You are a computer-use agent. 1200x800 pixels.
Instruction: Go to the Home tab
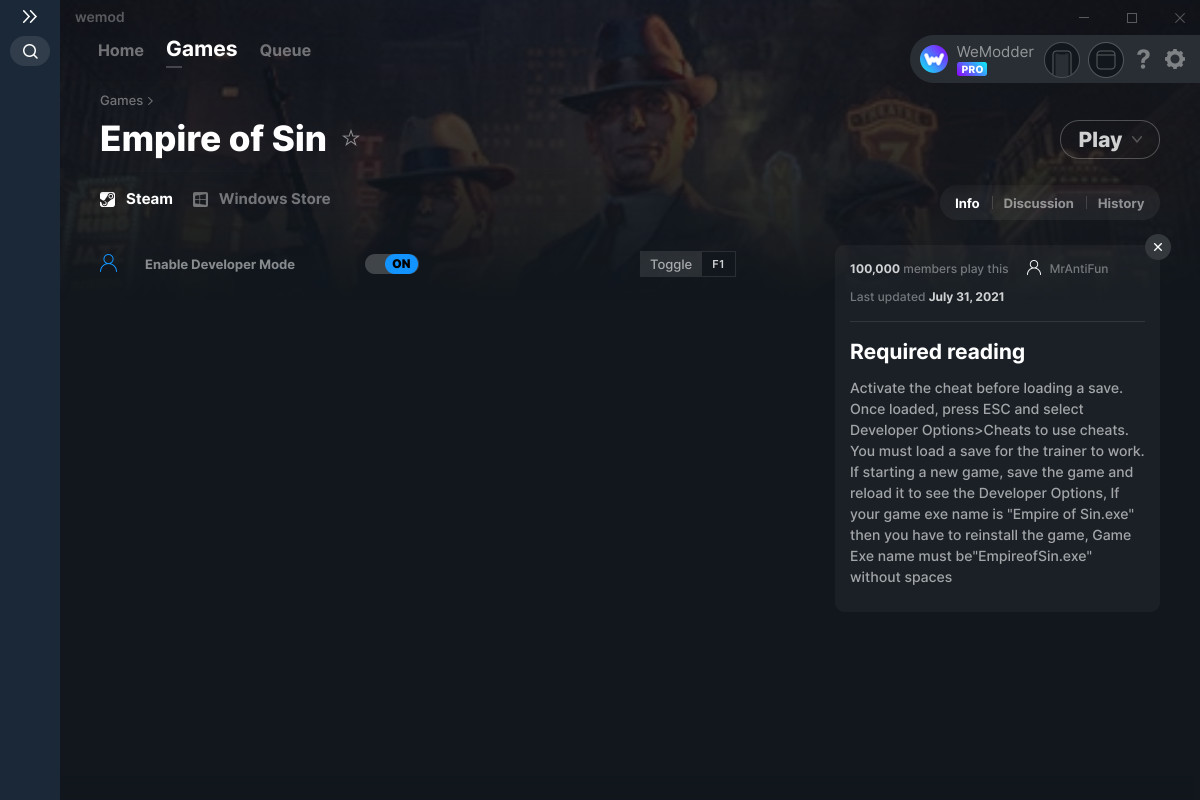coord(121,50)
